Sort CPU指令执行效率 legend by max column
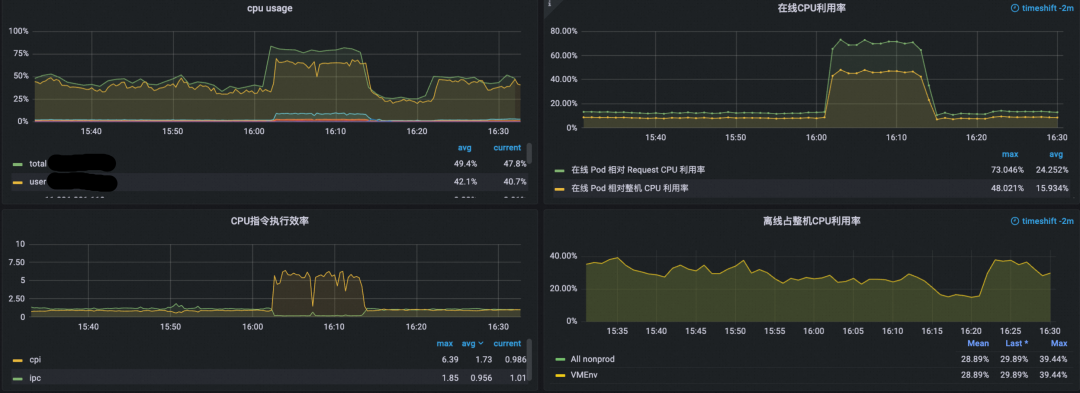This screenshot has height=393, width=1080. tap(444, 343)
